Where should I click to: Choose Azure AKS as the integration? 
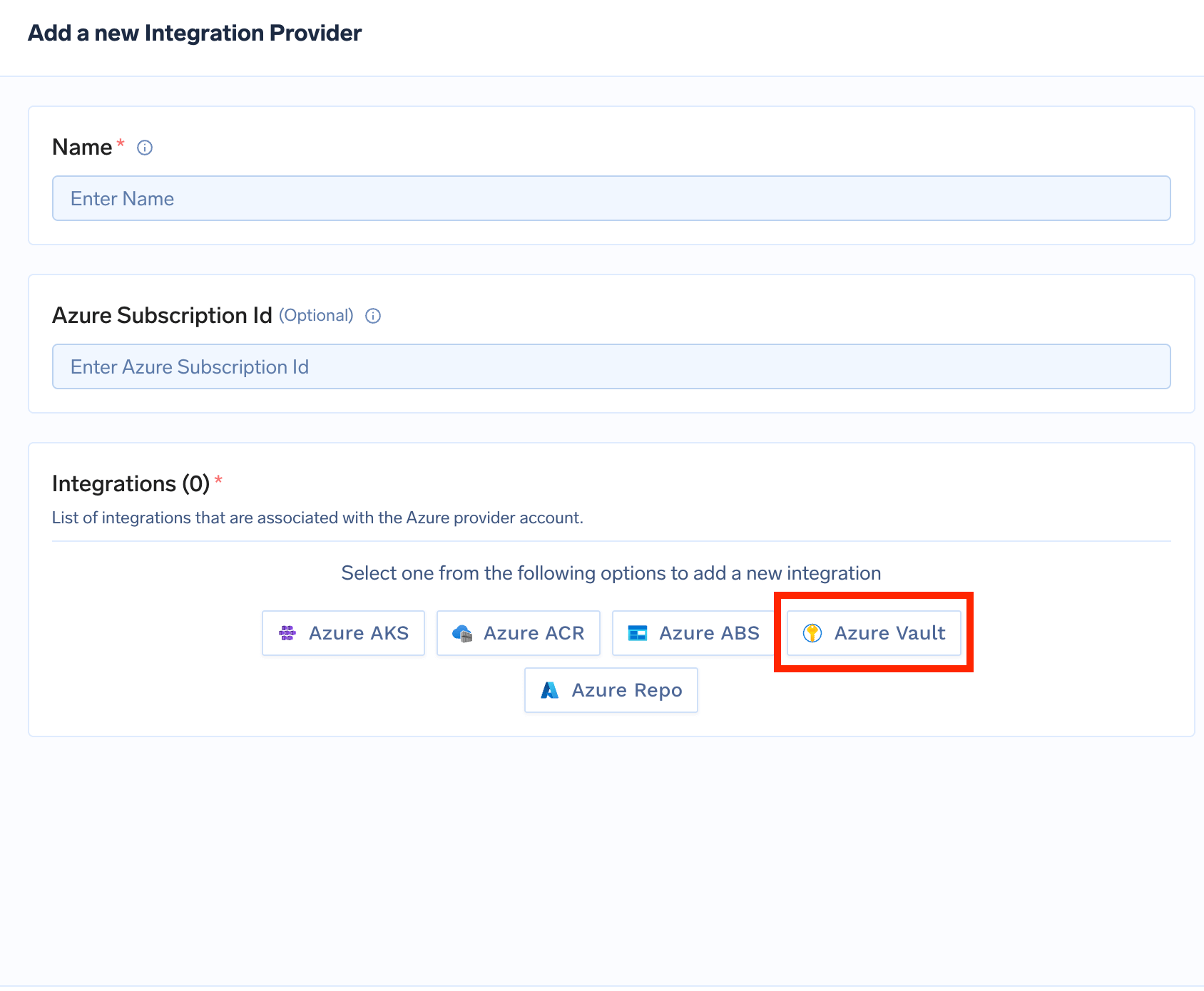click(x=343, y=633)
